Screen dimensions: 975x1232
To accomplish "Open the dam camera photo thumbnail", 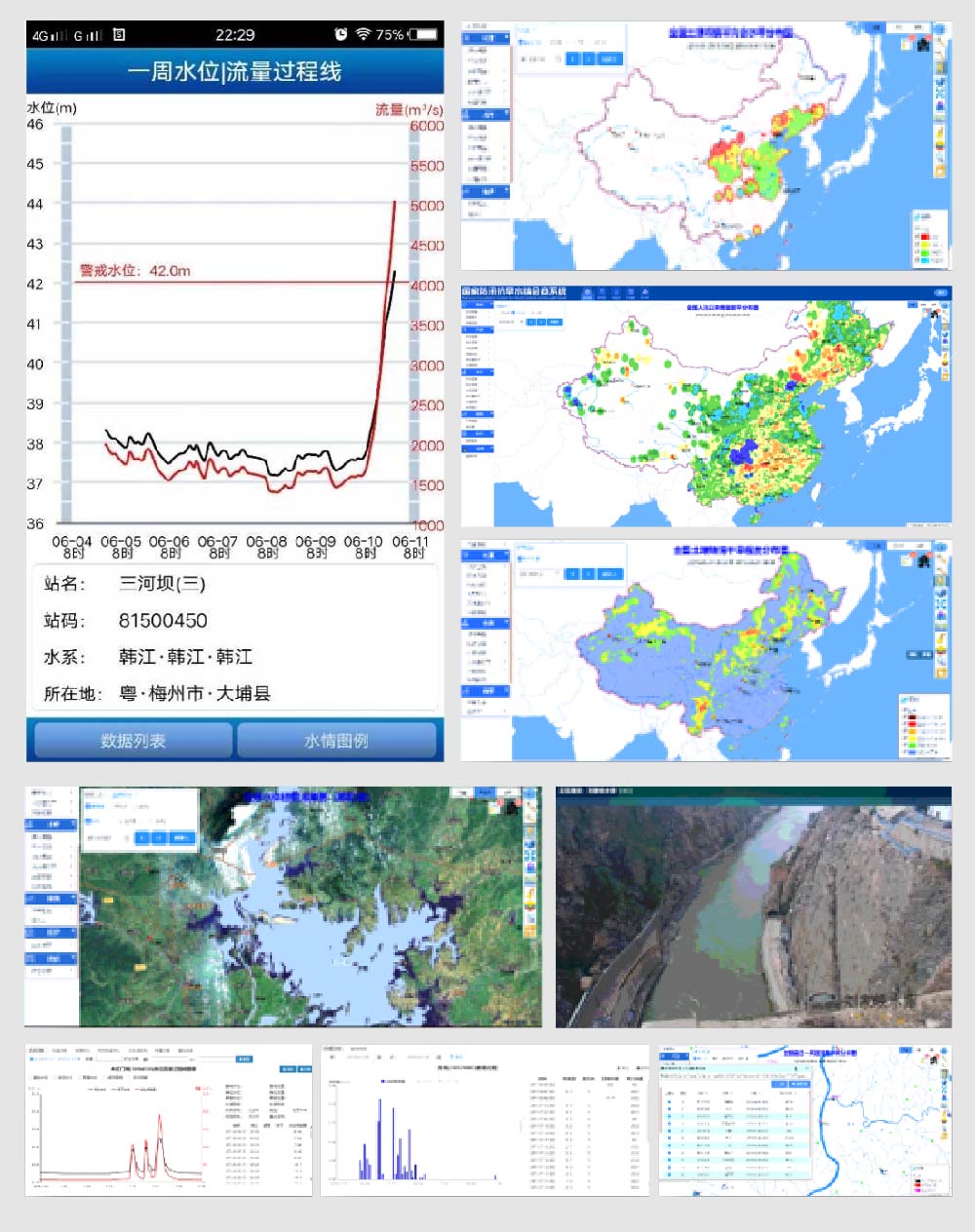I will pyautogui.click(x=753, y=907).
